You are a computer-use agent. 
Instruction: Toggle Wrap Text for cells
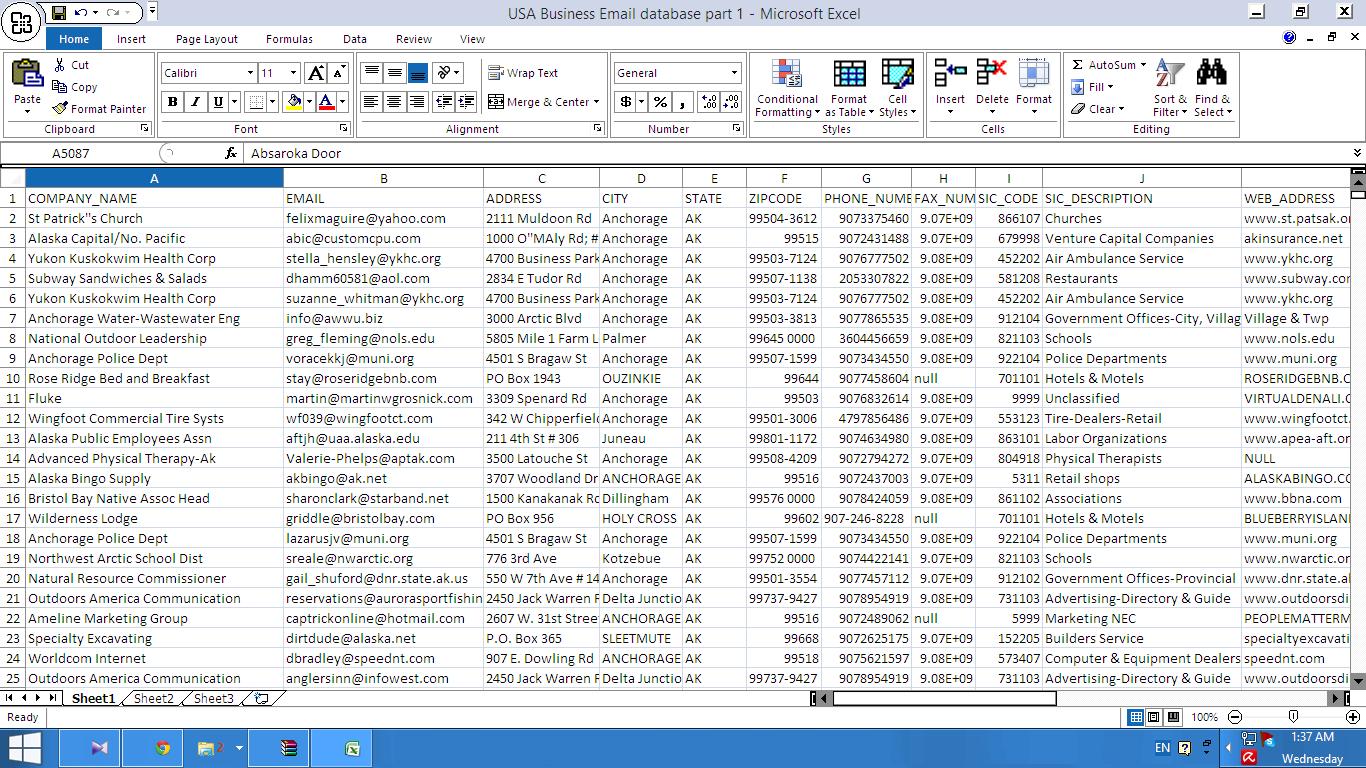click(523, 73)
